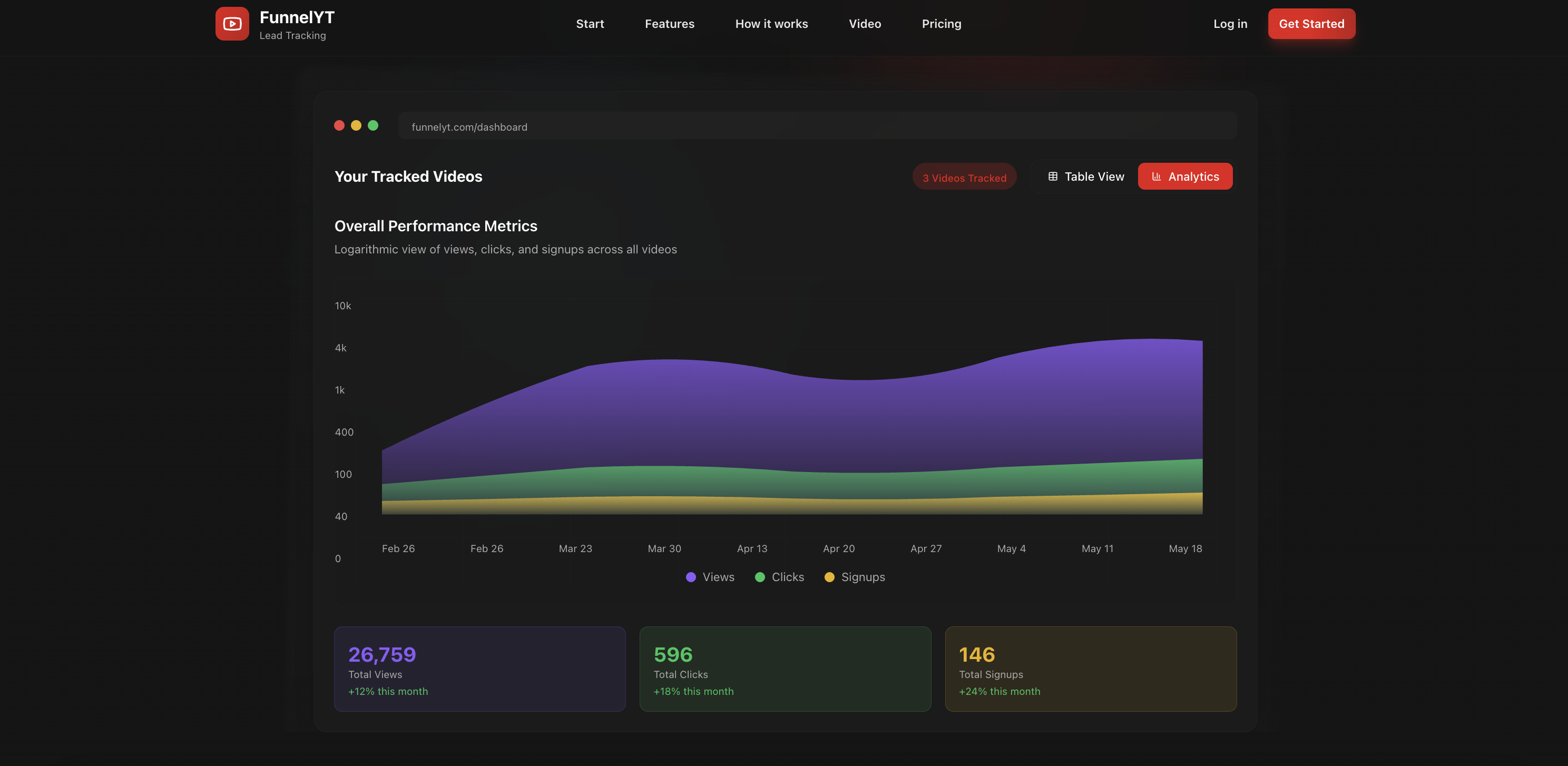Click the Log in link
This screenshot has width=1568, height=766.
1230,24
